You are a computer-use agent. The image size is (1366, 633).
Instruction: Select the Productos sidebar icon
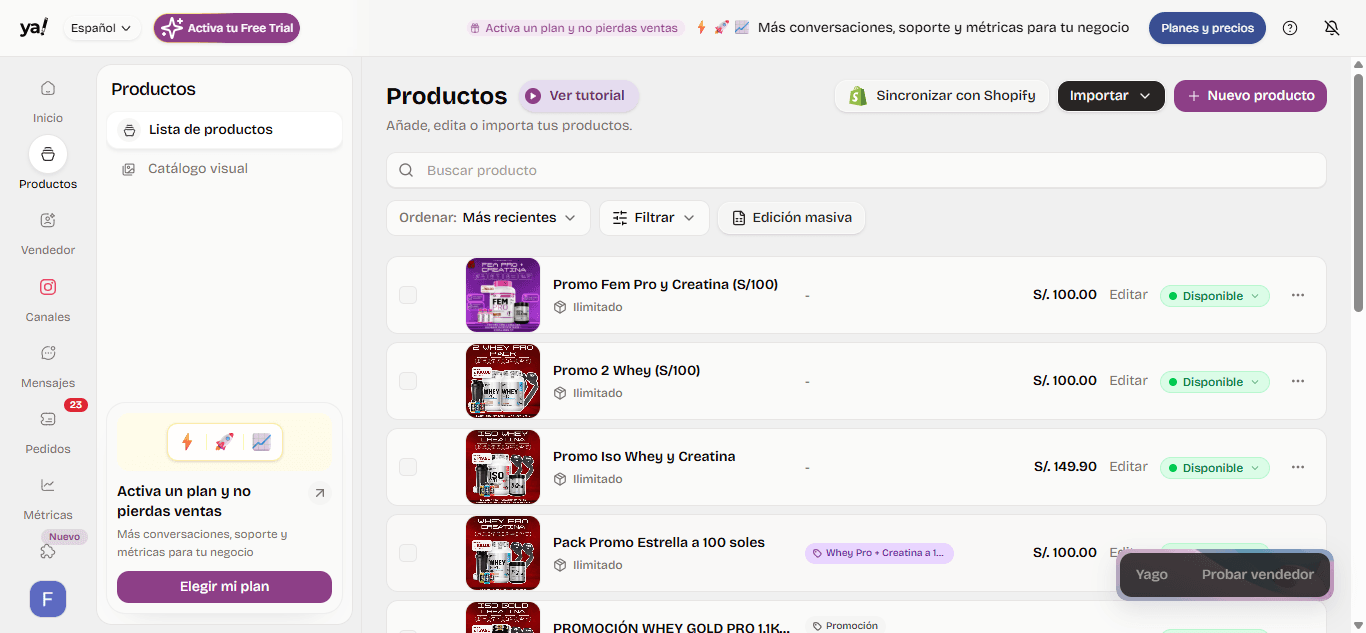(48, 154)
